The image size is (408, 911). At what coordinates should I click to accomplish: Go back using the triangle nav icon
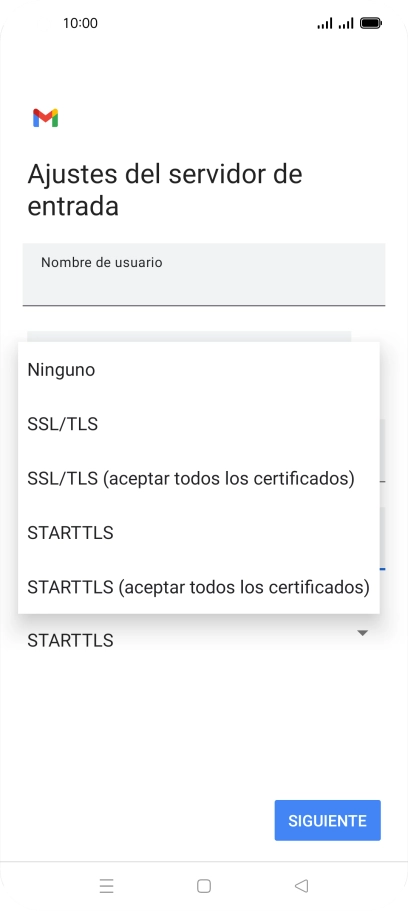[x=301, y=885]
